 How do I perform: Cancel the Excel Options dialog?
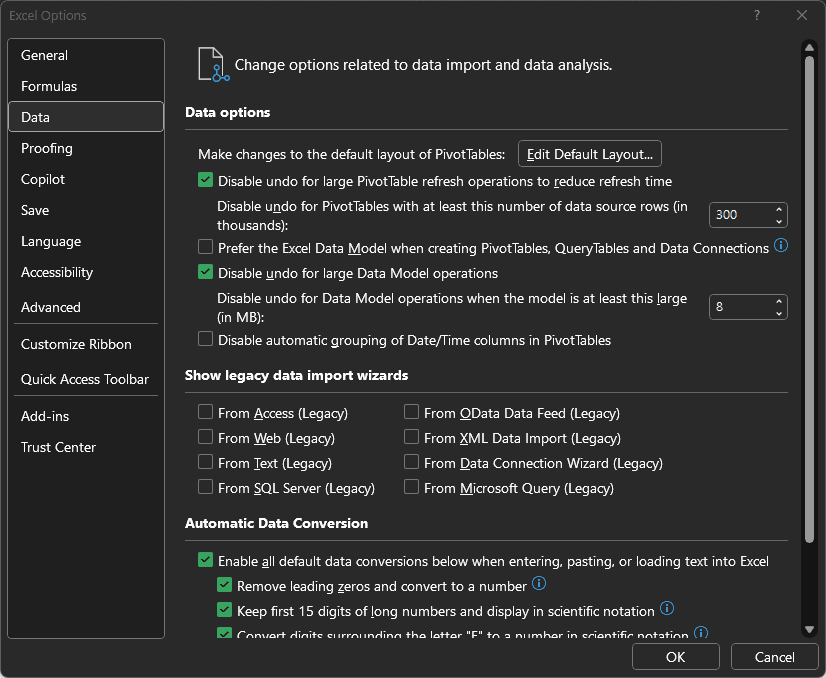(774, 657)
